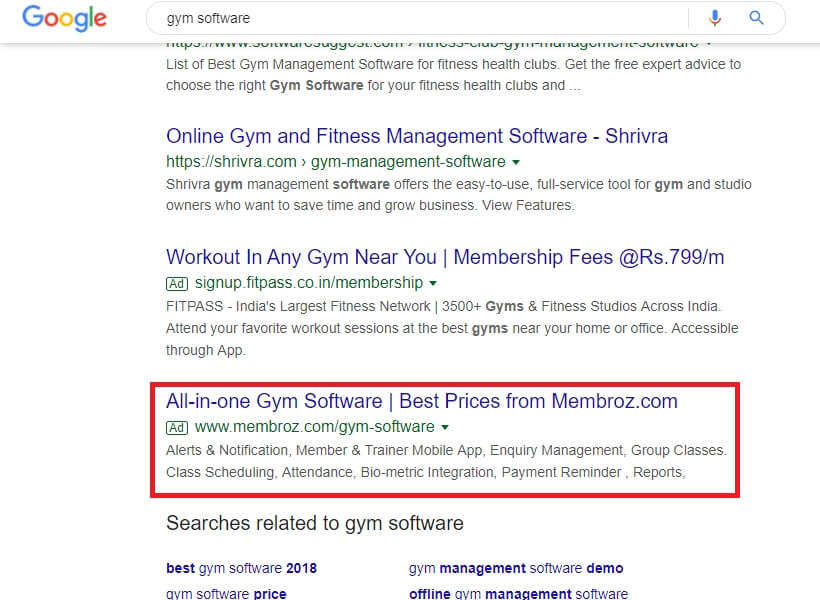This screenshot has height=600, width=820.
Task: Click the www.membroz.com/gym-software URL
Action: [x=314, y=427]
